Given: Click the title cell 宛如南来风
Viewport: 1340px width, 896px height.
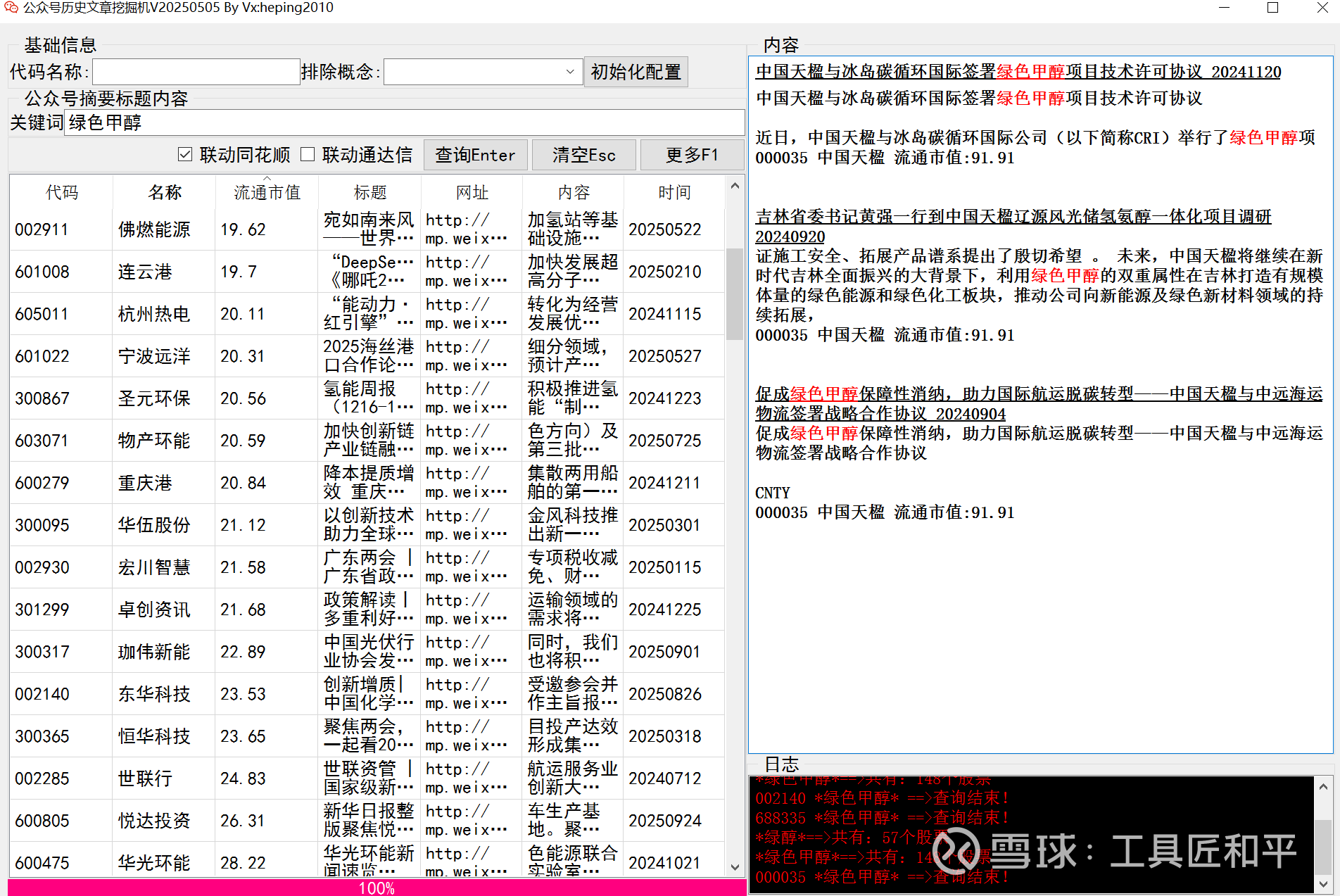Looking at the screenshot, I should (x=369, y=229).
